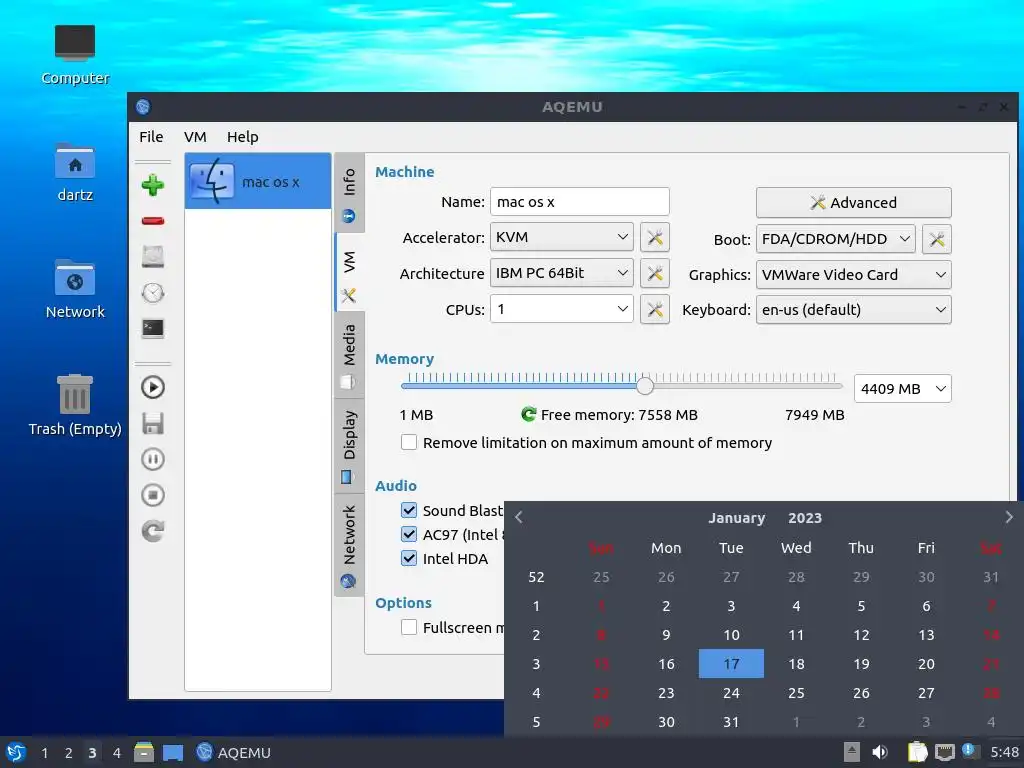Click the Boot order tools icon

(x=936, y=239)
